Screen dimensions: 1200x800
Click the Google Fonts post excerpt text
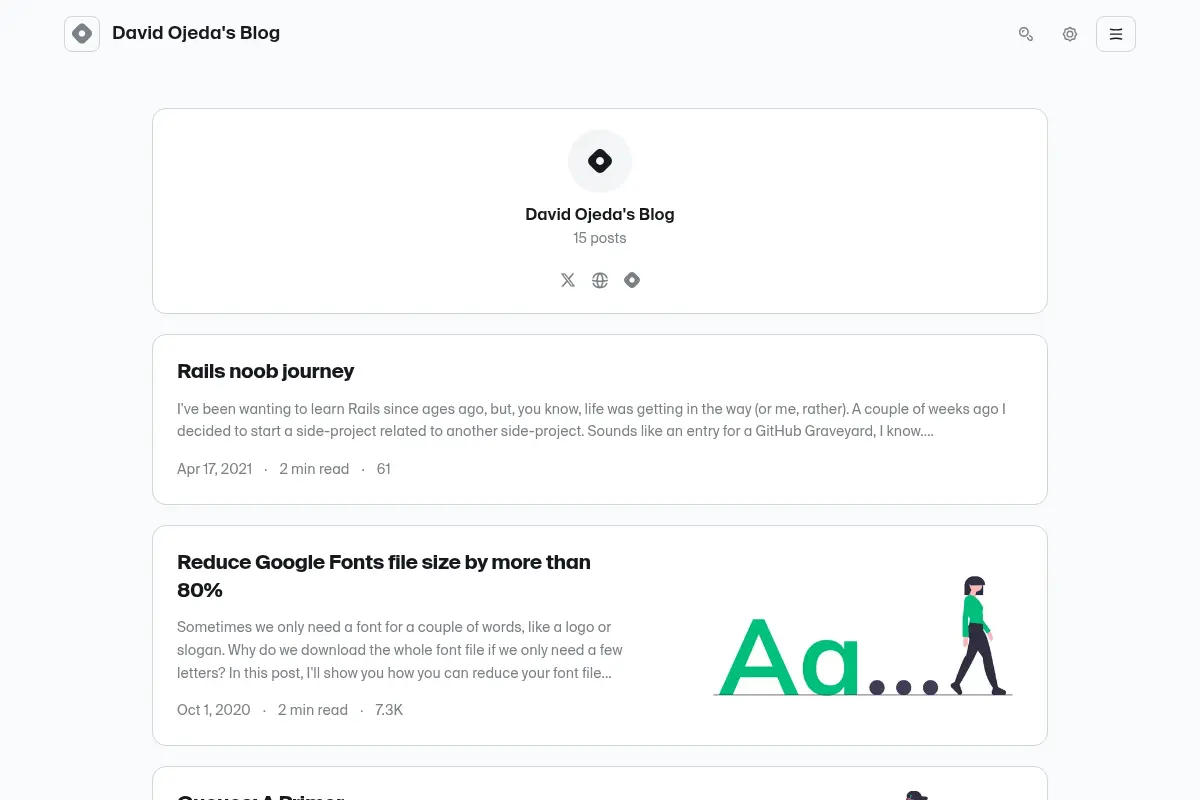click(x=400, y=650)
